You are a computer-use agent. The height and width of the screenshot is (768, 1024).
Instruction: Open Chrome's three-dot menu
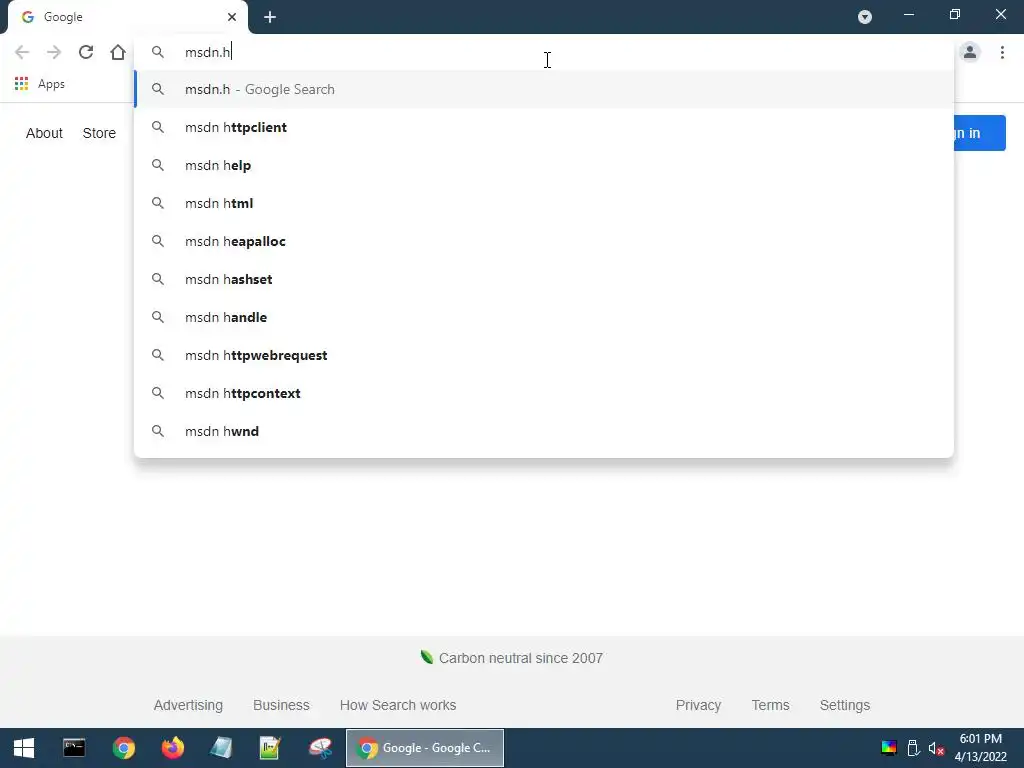[x=1002, y=52]
